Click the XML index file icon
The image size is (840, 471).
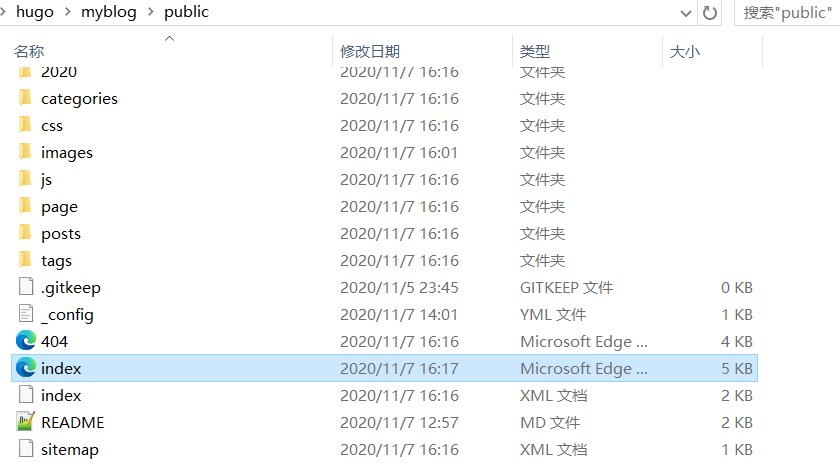(x=26, y=395)
